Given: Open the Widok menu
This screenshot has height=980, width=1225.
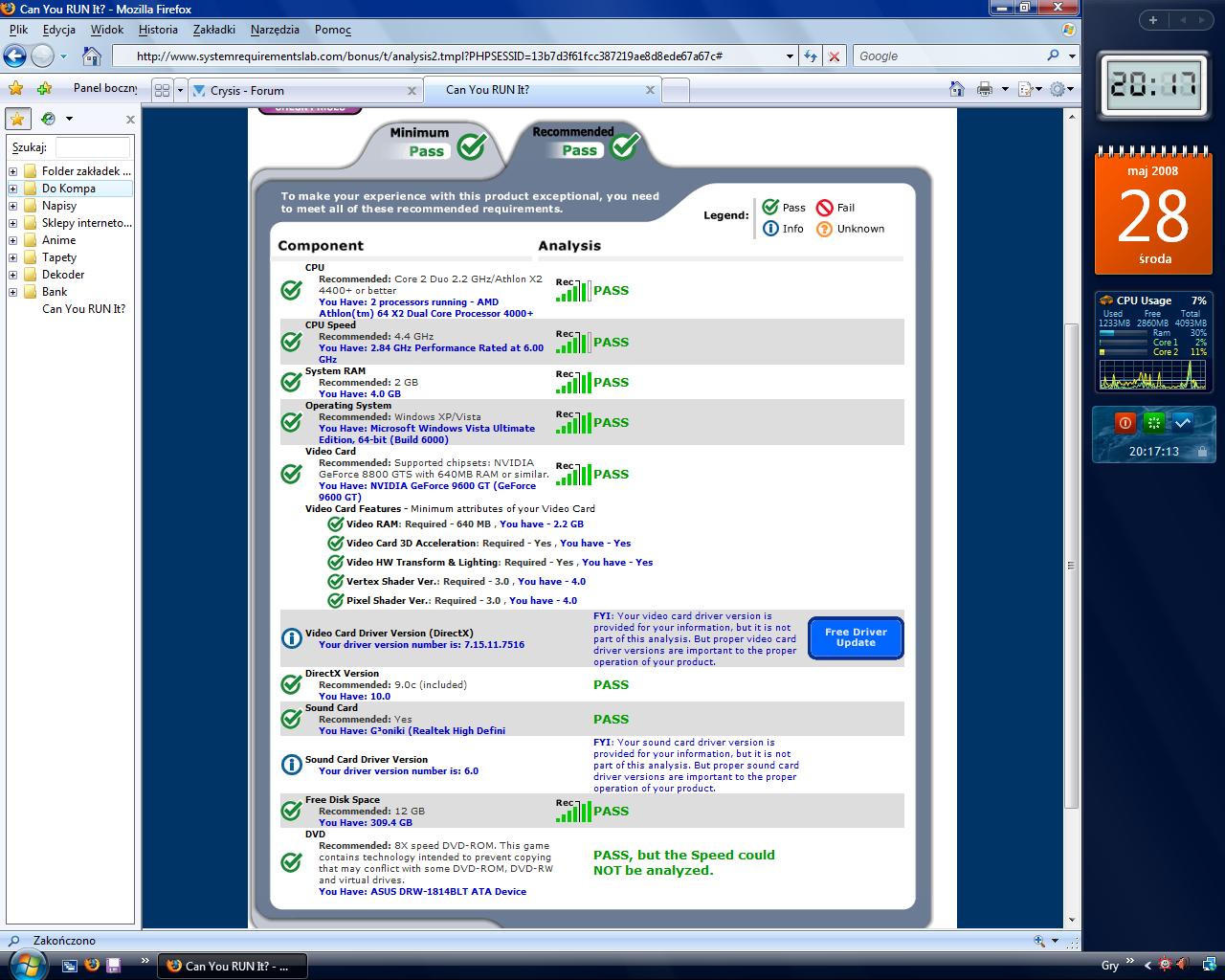Looking at the screenshot, I should pyautogui.click(x=107, y=30).
